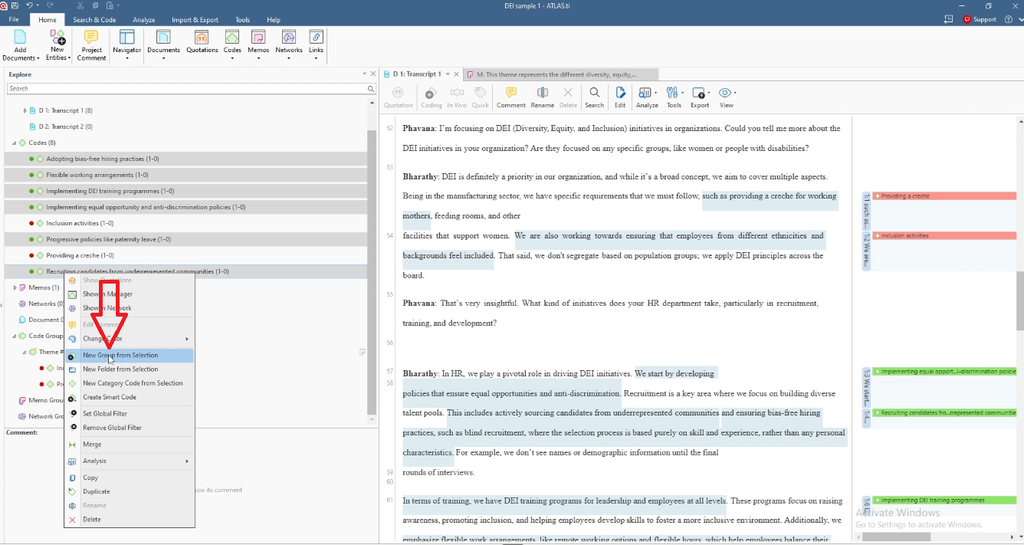Choose Delete in context menu
The height and width of the screenshot is (545, 1024).
click(129, 520)
